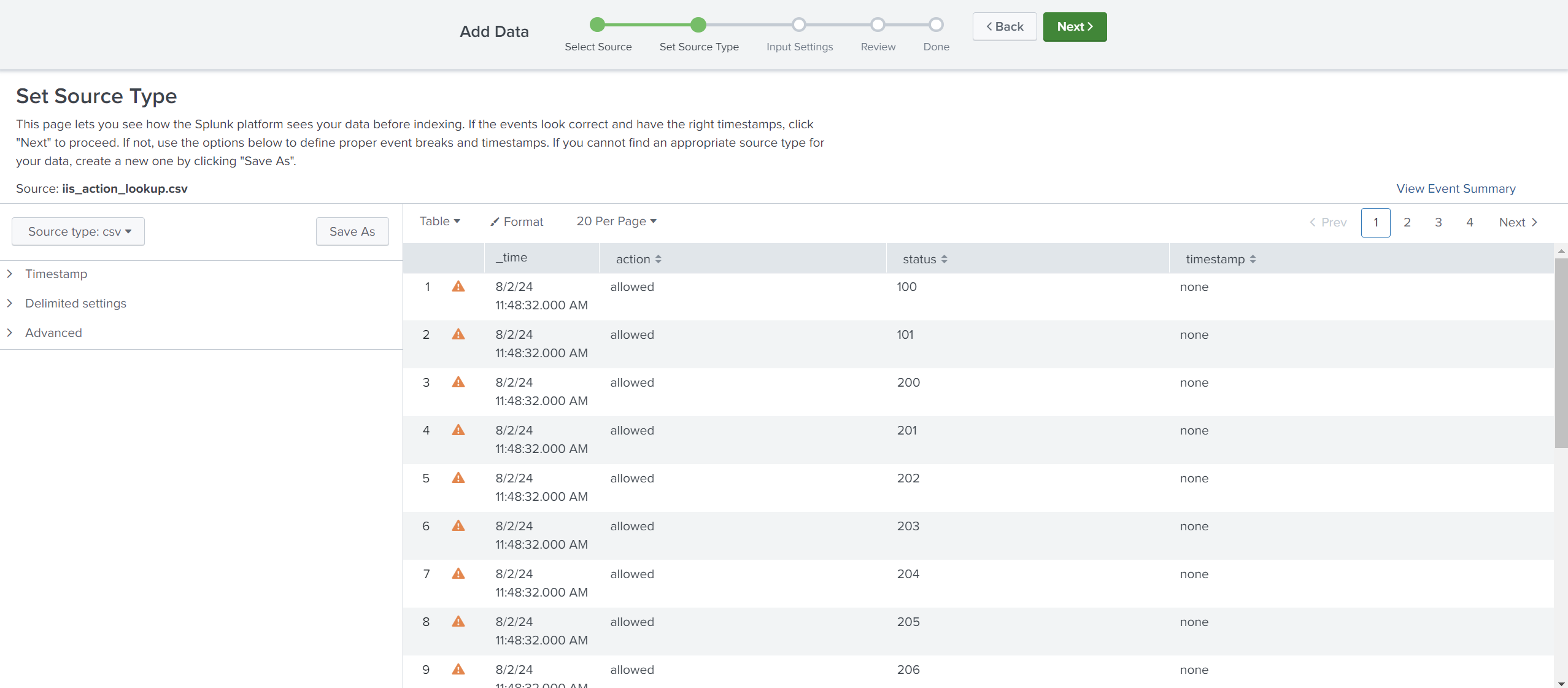This screenshot has width=1568, height=688.
Task: Select page 2 in pagination
Action: pyautogui.click(x=1407, y=222)
